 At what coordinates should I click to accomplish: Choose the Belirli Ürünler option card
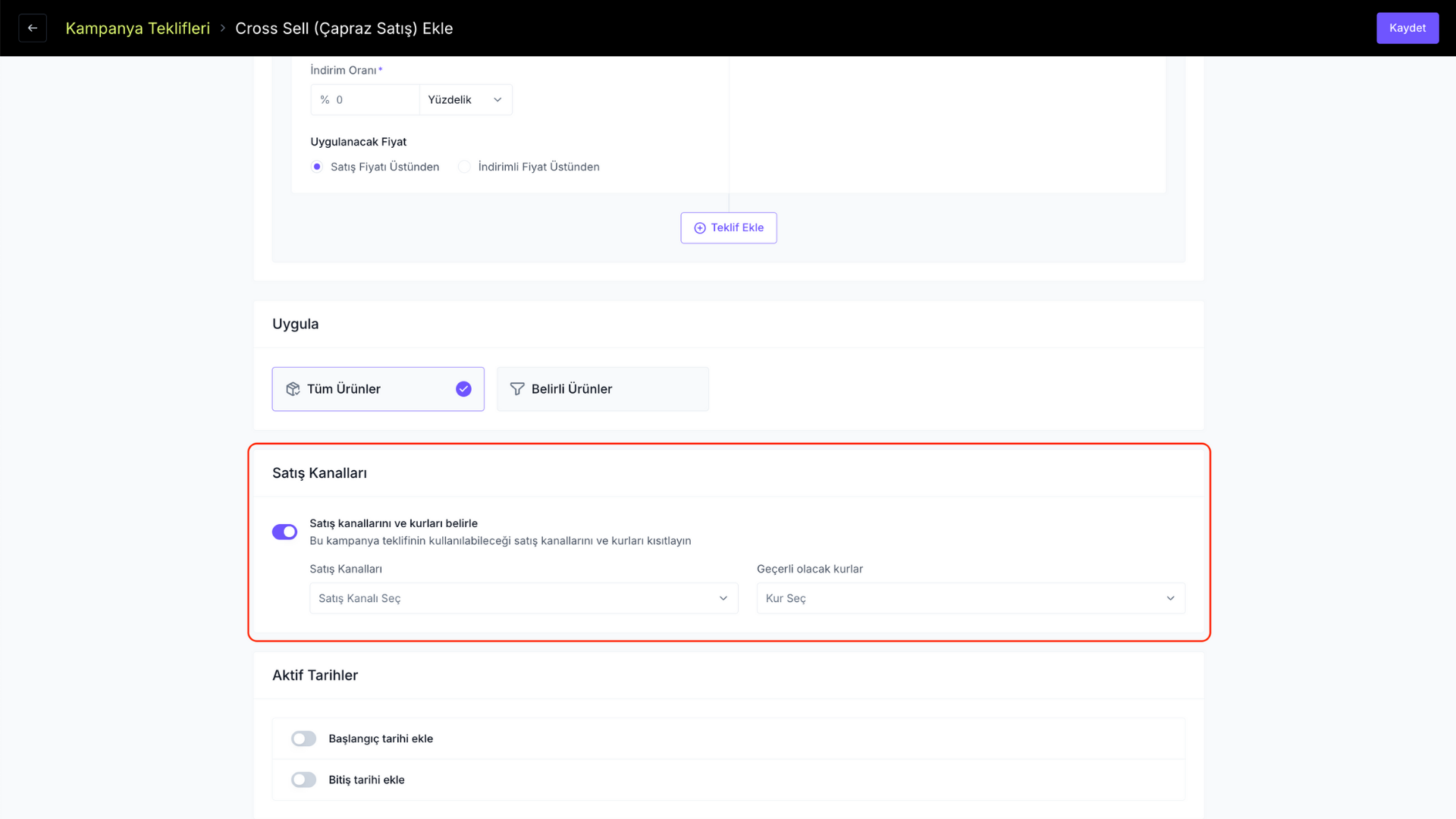tap(602, 389)
